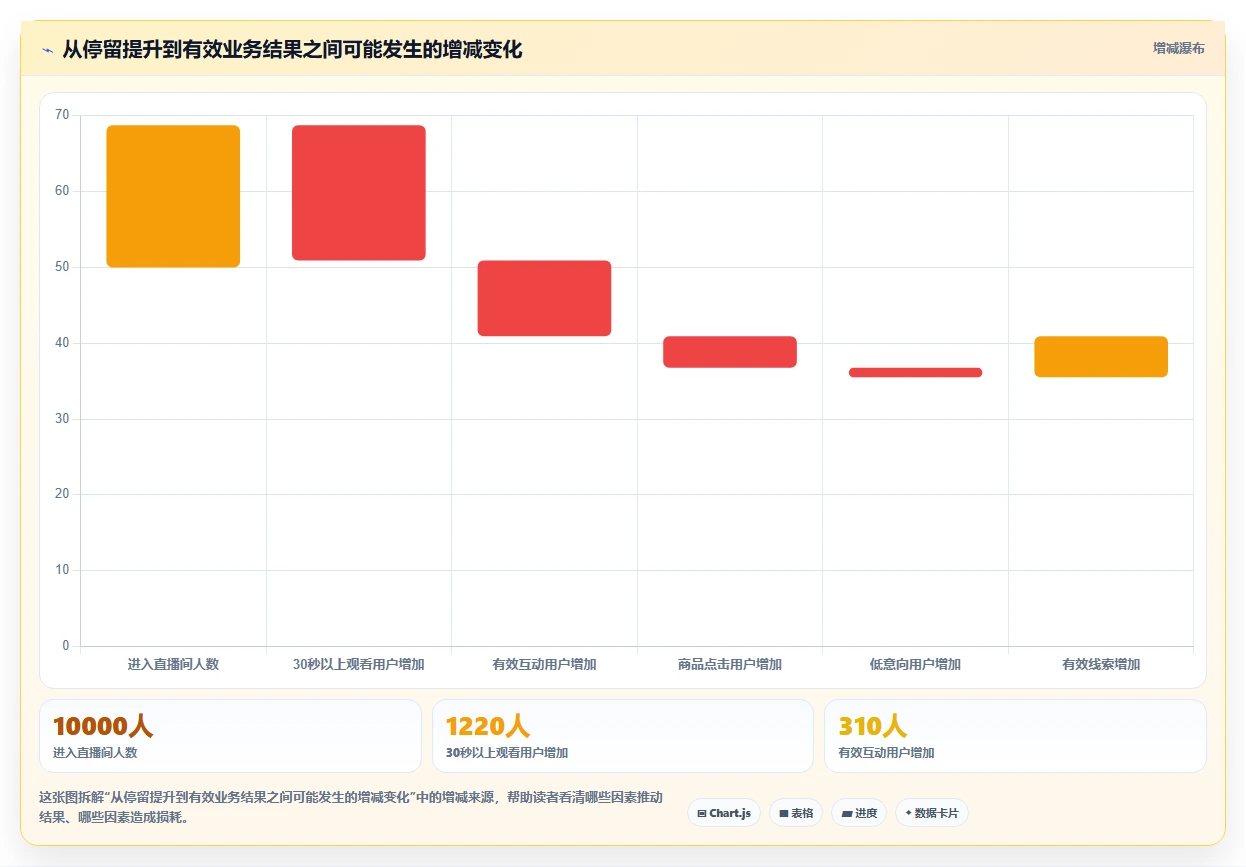
Task: Click the x-axis label 有效互动用户增加
Action: click(544, 664)
